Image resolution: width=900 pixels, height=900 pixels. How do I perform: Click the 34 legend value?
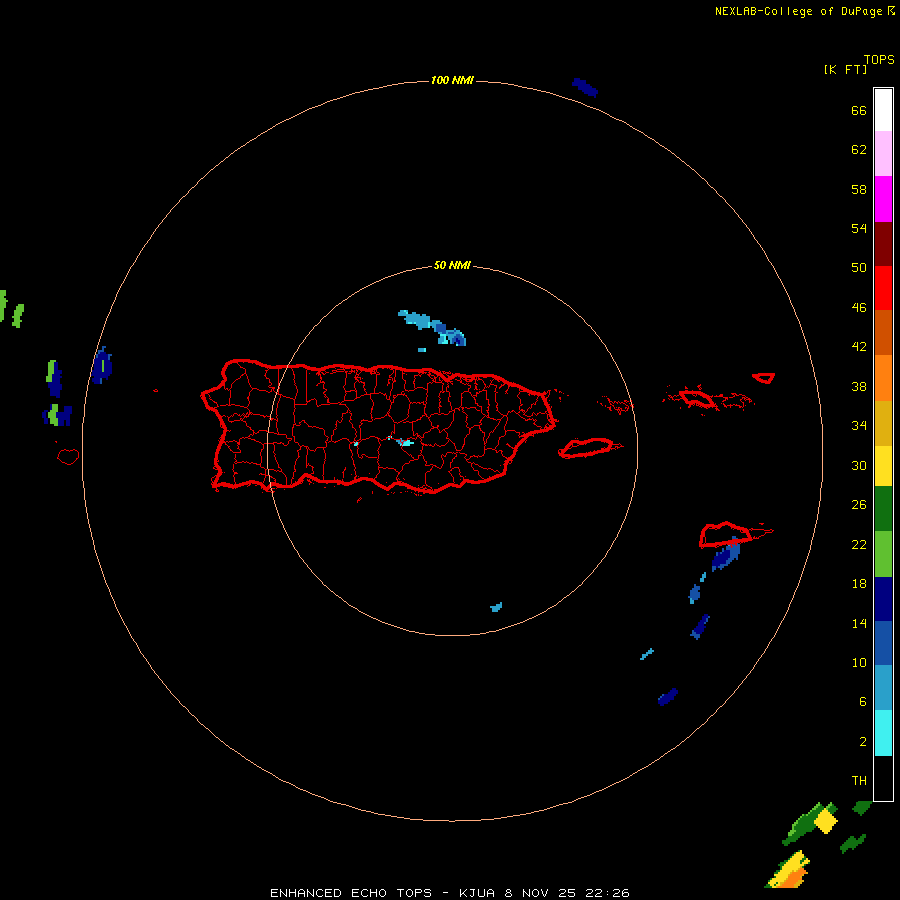coord(859,425)
